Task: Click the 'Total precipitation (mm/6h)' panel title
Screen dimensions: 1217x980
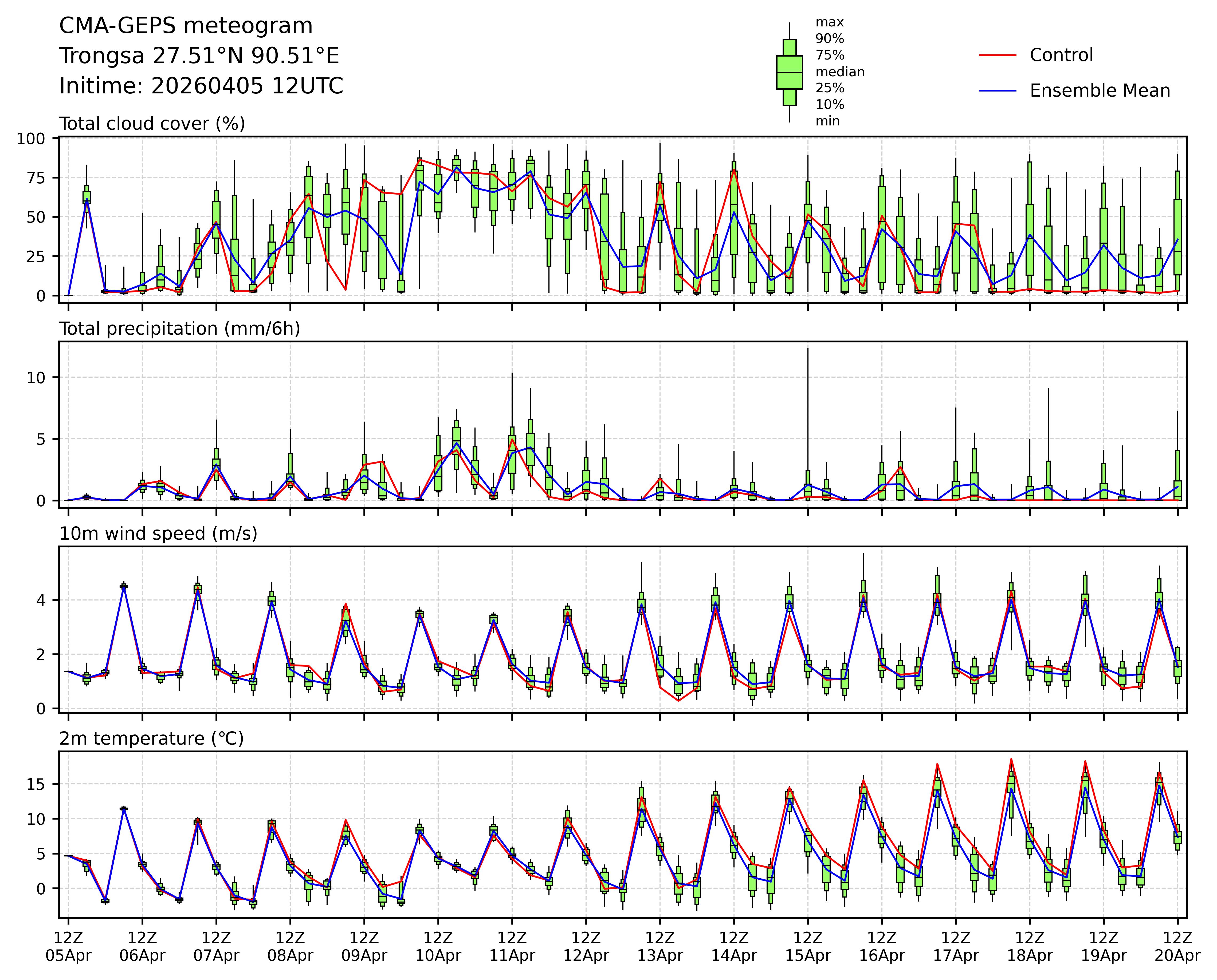Action: tap(180, 329)
